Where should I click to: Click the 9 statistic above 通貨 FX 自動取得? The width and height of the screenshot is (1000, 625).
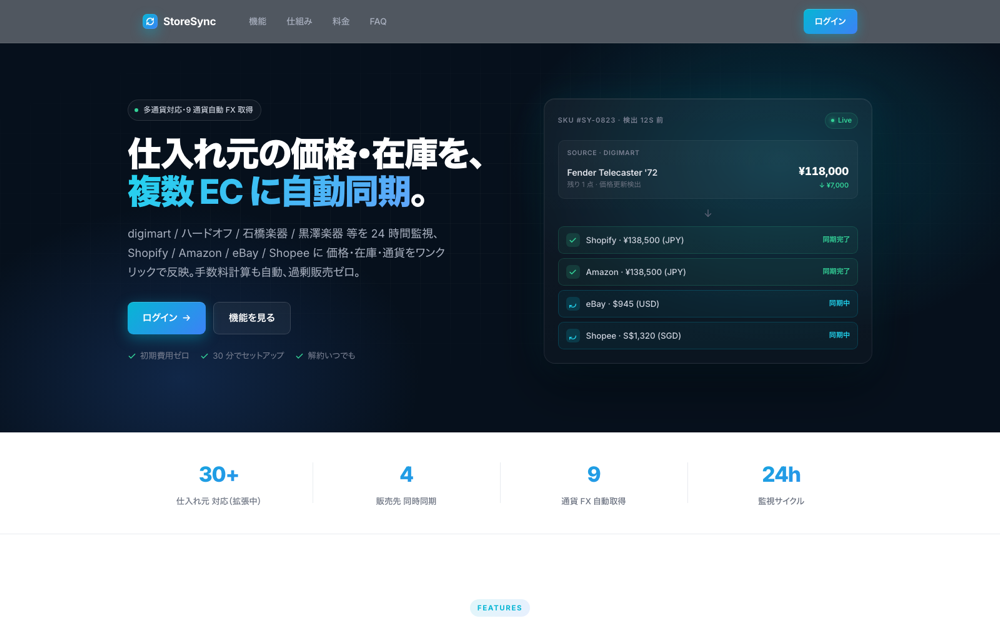(594, 474)
